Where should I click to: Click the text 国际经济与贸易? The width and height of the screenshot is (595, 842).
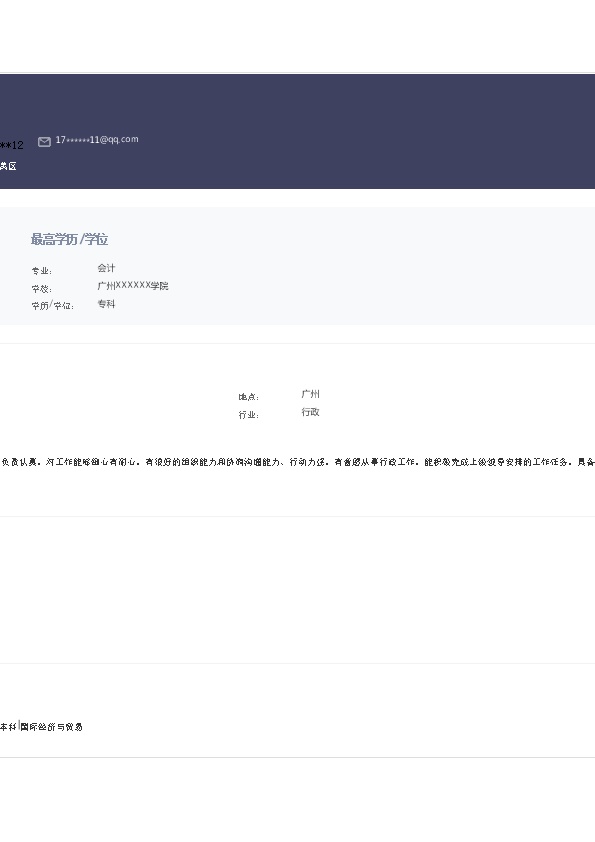point(52,727)
